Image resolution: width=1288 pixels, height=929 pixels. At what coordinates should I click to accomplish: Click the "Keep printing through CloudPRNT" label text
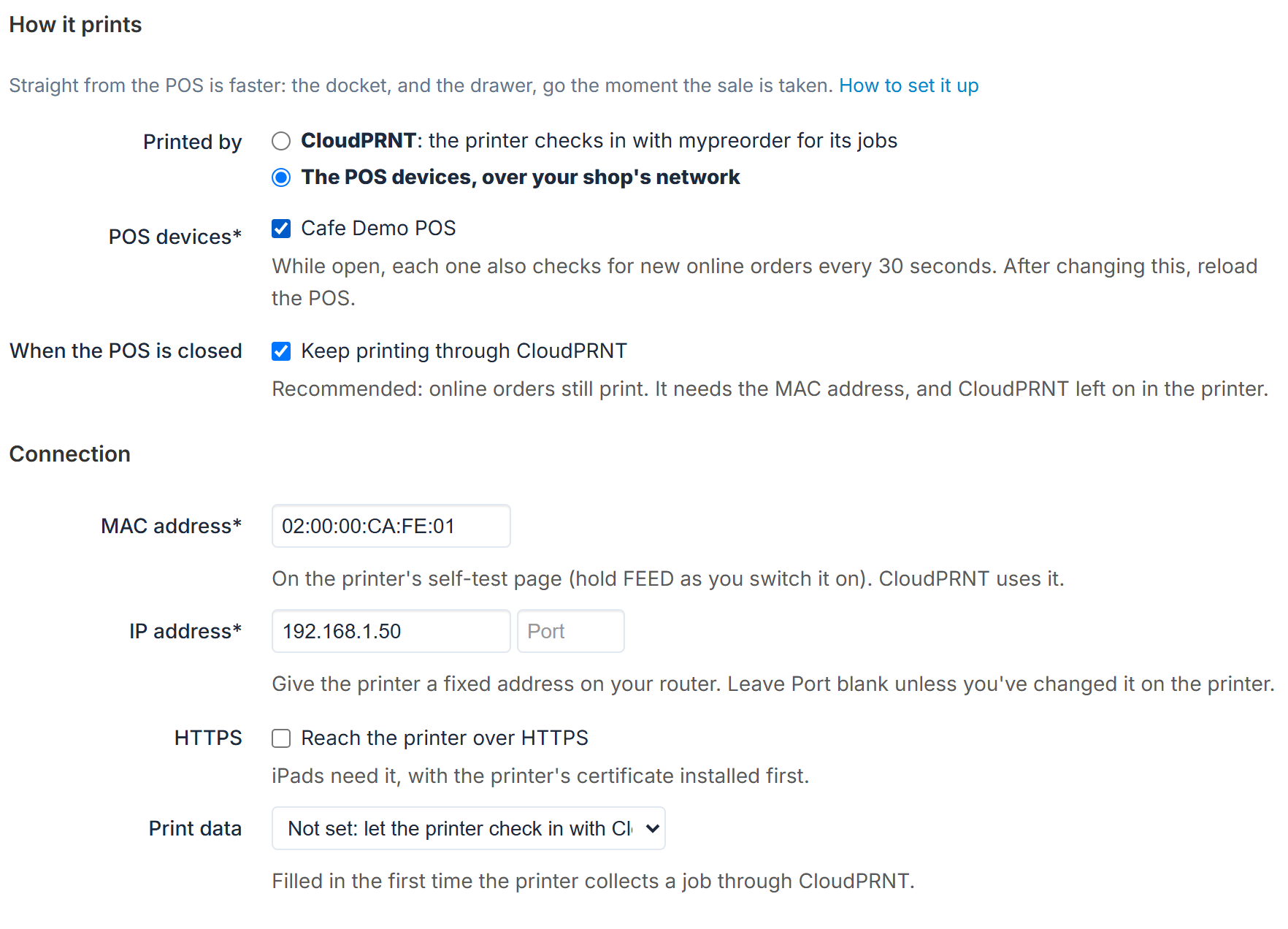pyautogui.click(x=464, y=351)
